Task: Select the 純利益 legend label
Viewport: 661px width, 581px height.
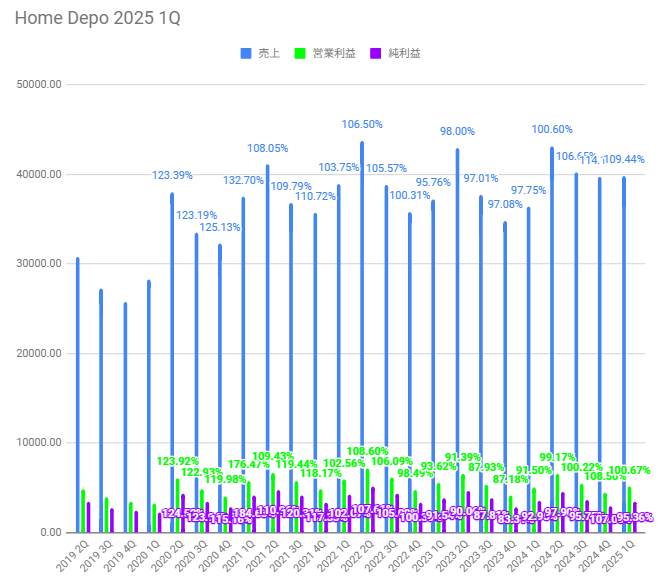Action: coord(404,54)
